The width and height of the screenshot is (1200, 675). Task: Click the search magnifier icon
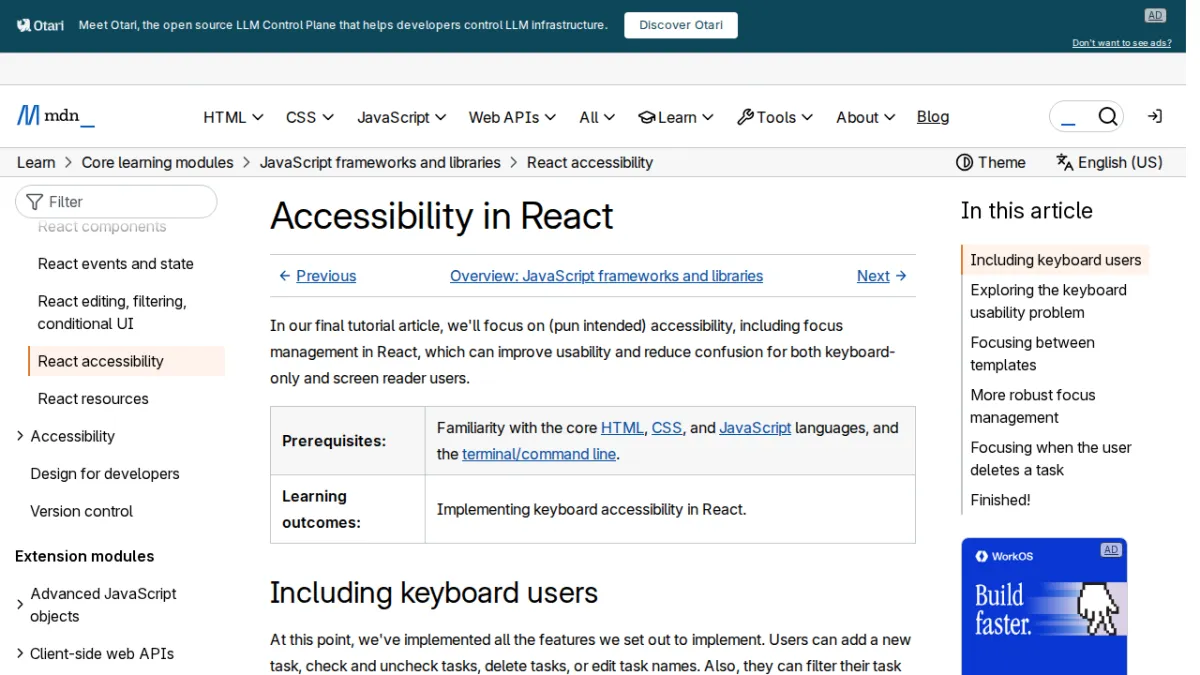point(1107,117)
